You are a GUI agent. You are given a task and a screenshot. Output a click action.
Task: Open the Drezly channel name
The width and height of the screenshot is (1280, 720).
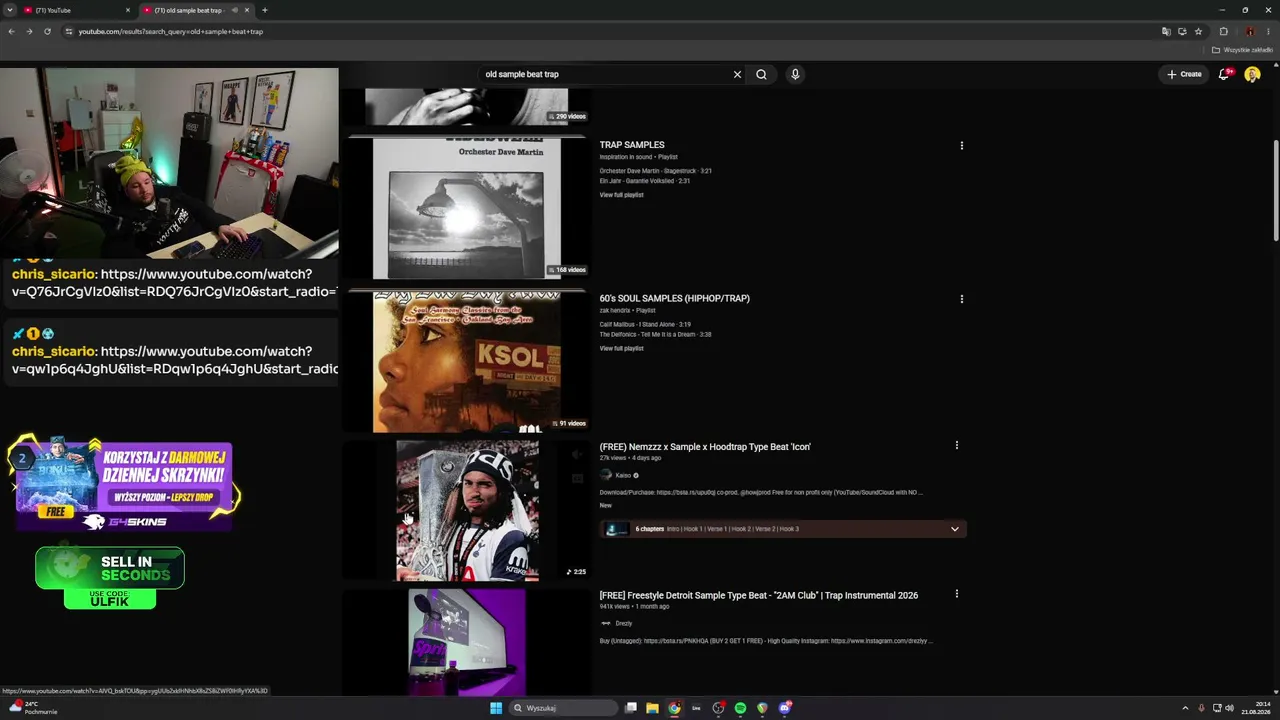624,623
